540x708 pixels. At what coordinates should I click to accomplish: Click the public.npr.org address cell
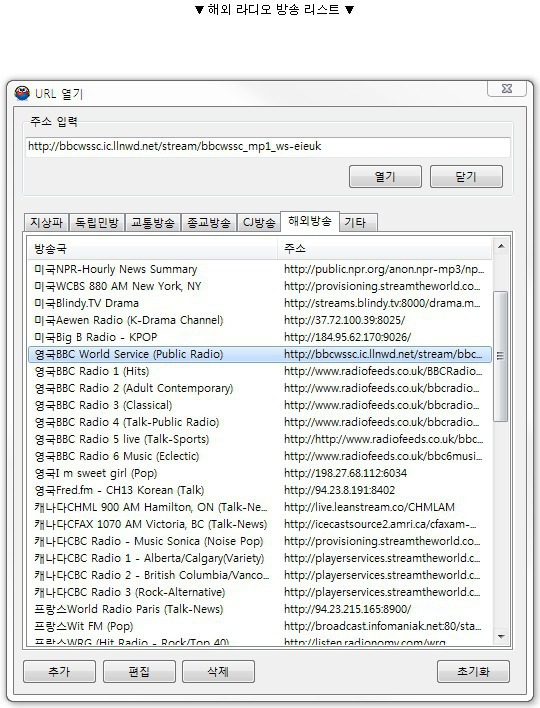point(384,269)
